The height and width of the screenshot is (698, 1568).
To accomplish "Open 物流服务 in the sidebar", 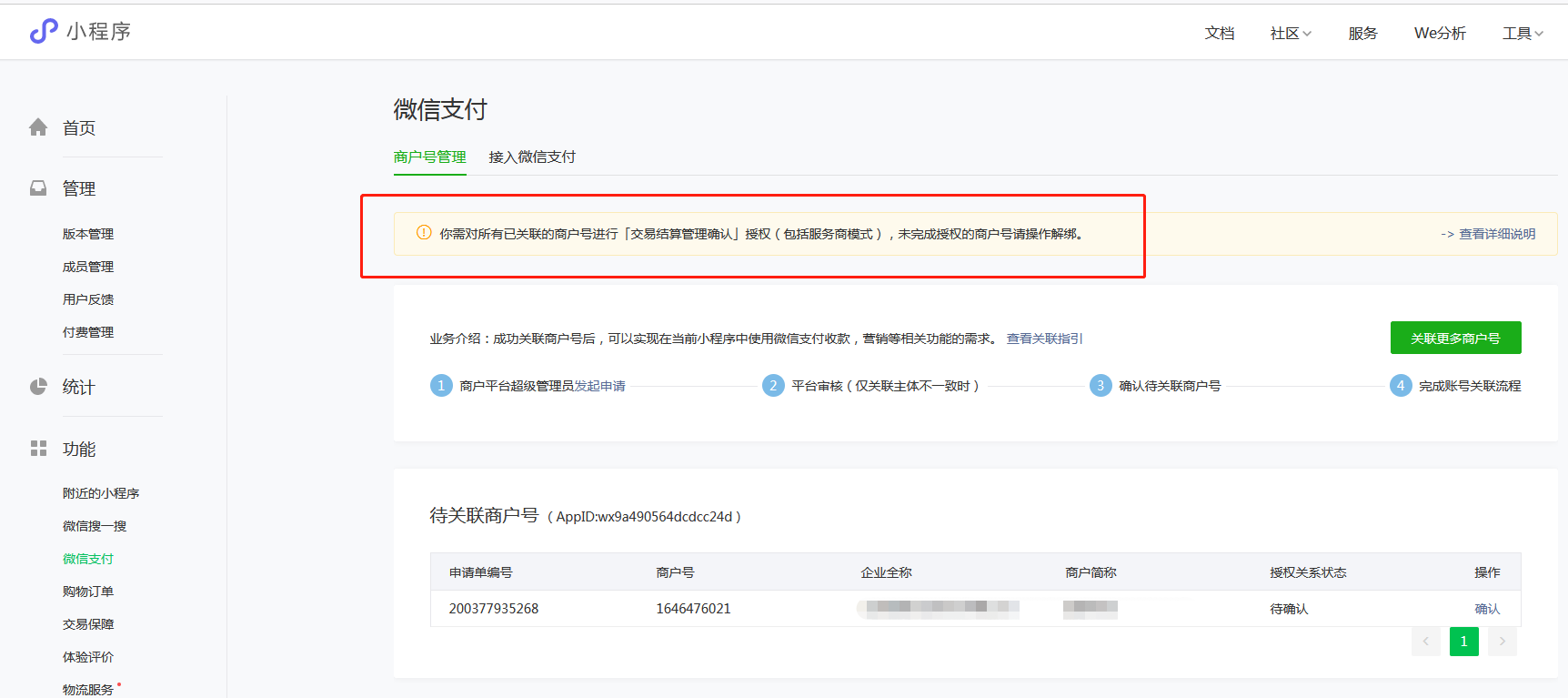I will [x=88, y=690].
